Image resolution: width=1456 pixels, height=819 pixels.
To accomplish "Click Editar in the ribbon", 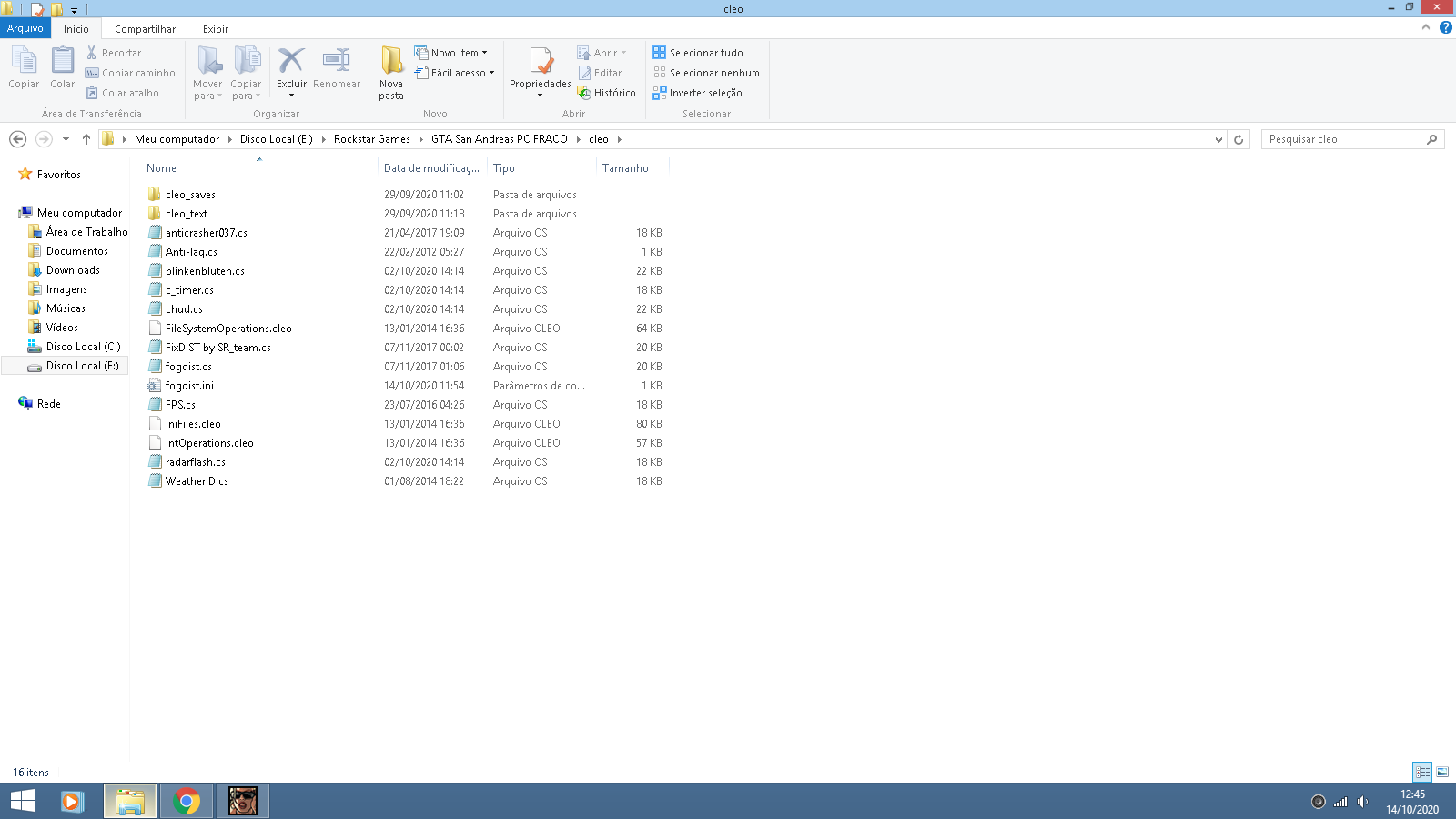I will click(x=600, y=73).
